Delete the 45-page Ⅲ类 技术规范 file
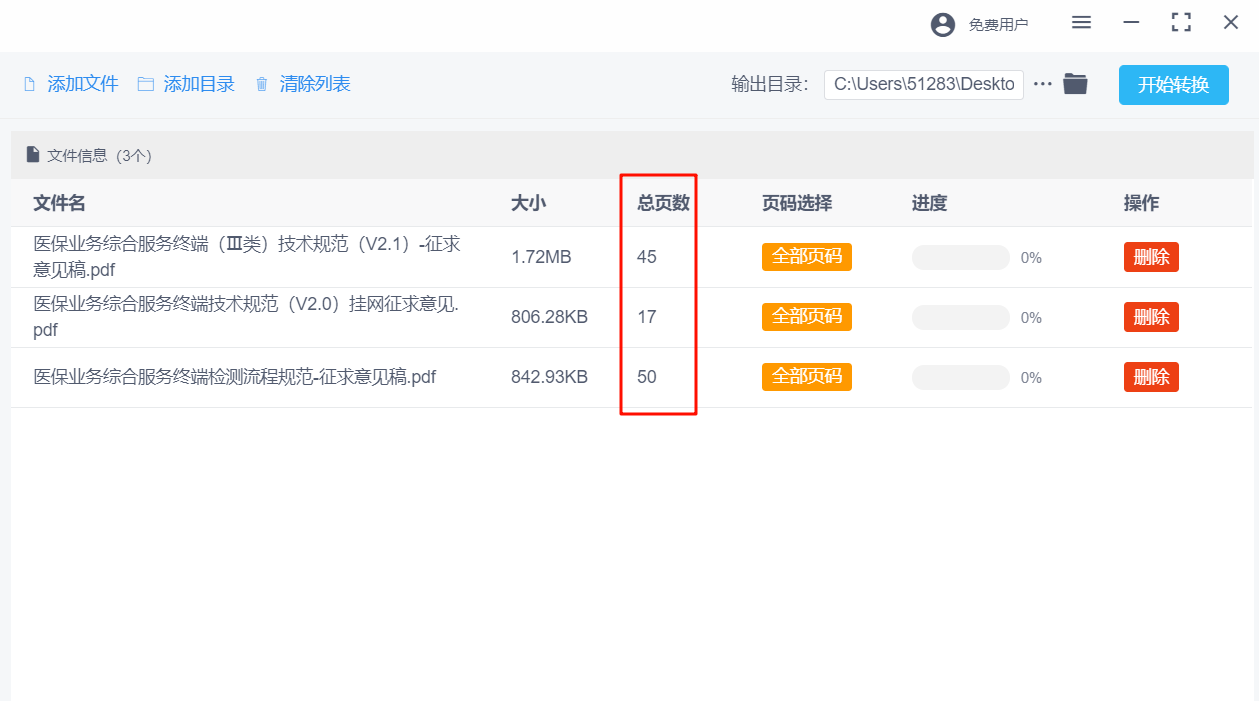 (1151, 257)
